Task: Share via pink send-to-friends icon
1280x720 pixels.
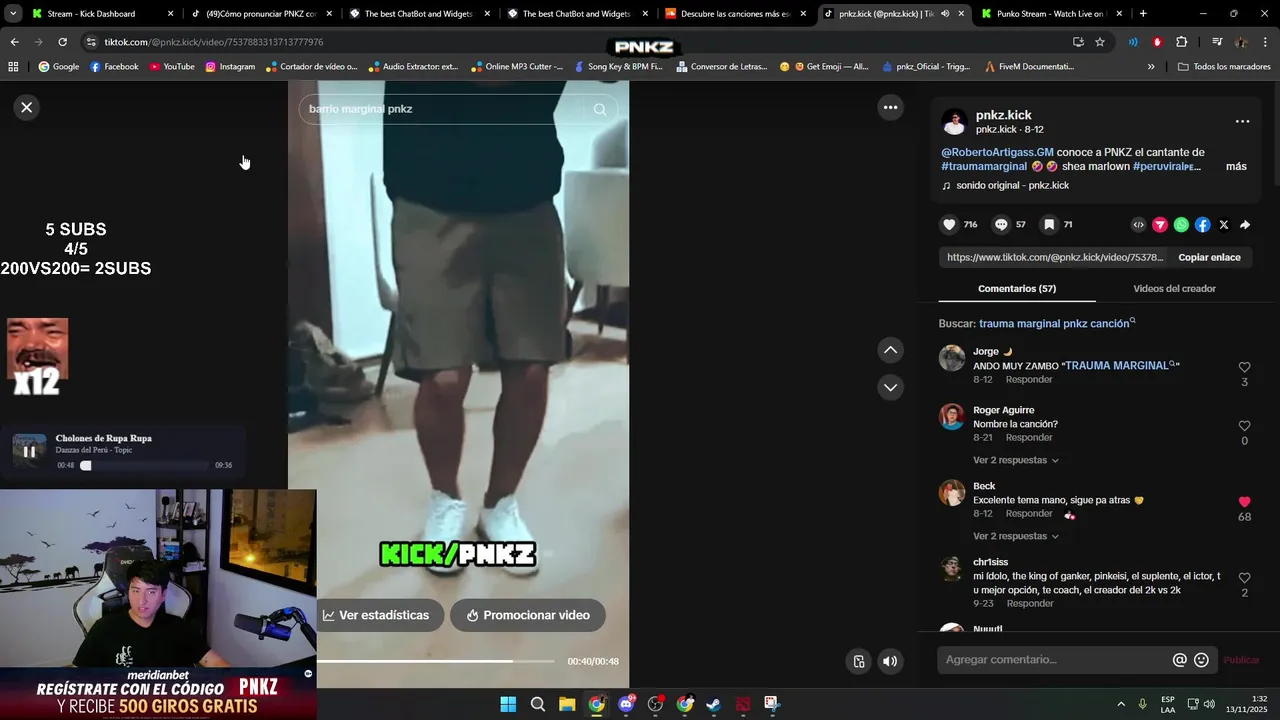Action: pos(1160,225)
